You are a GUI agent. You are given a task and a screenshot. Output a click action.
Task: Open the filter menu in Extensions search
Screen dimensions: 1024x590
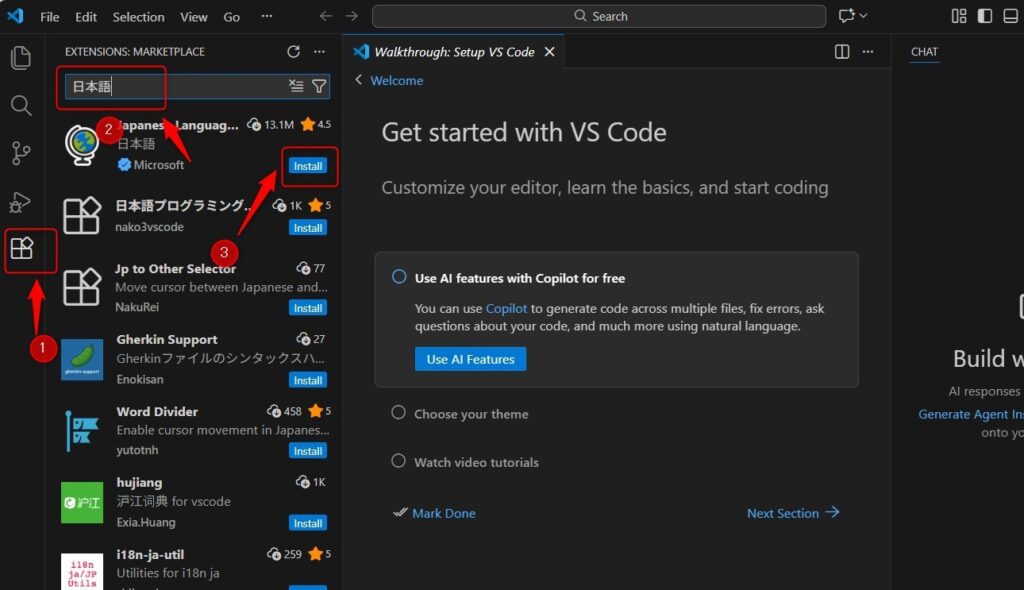[x=319, y=87]
